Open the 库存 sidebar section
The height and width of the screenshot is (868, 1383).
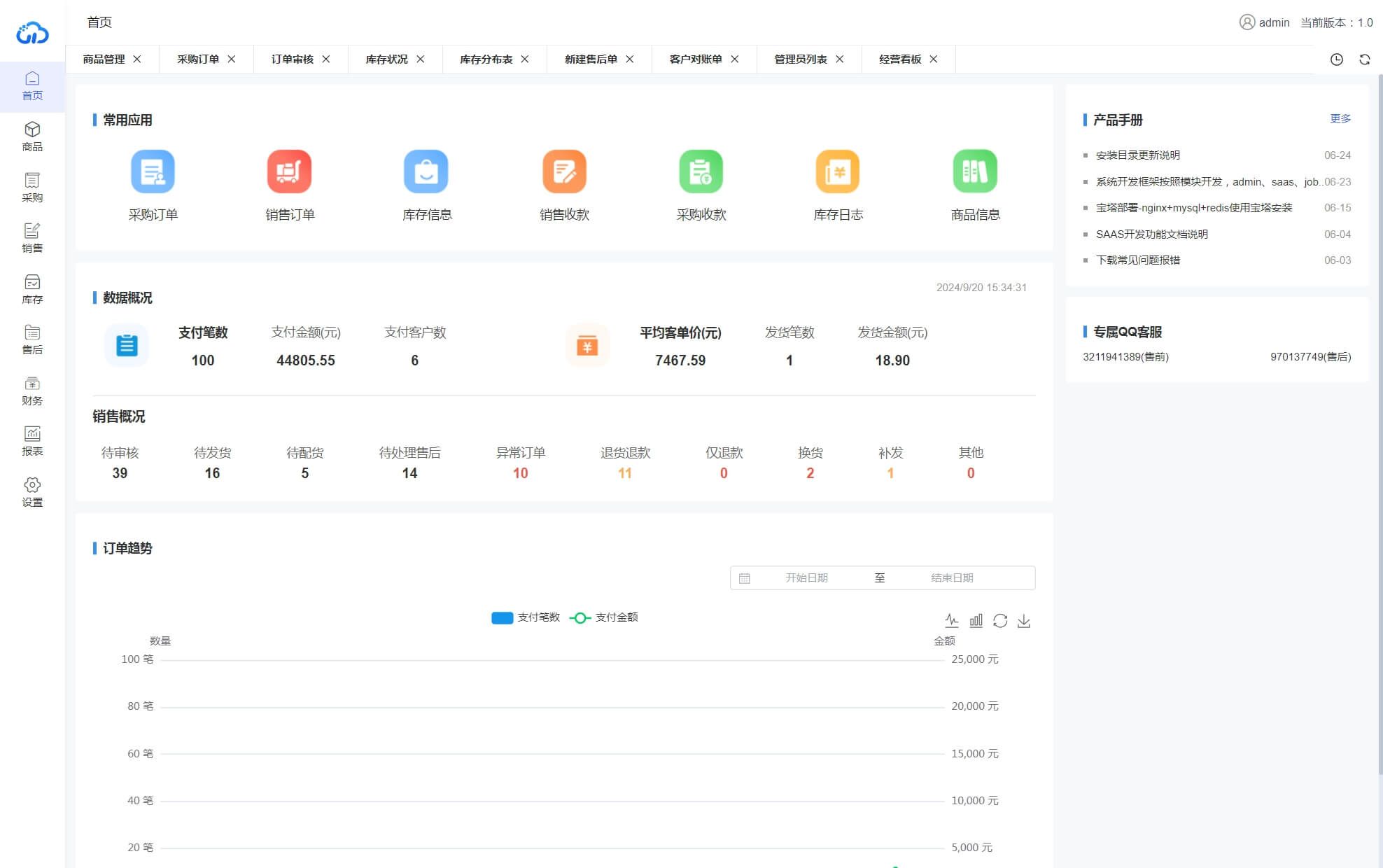click(32, 290)
